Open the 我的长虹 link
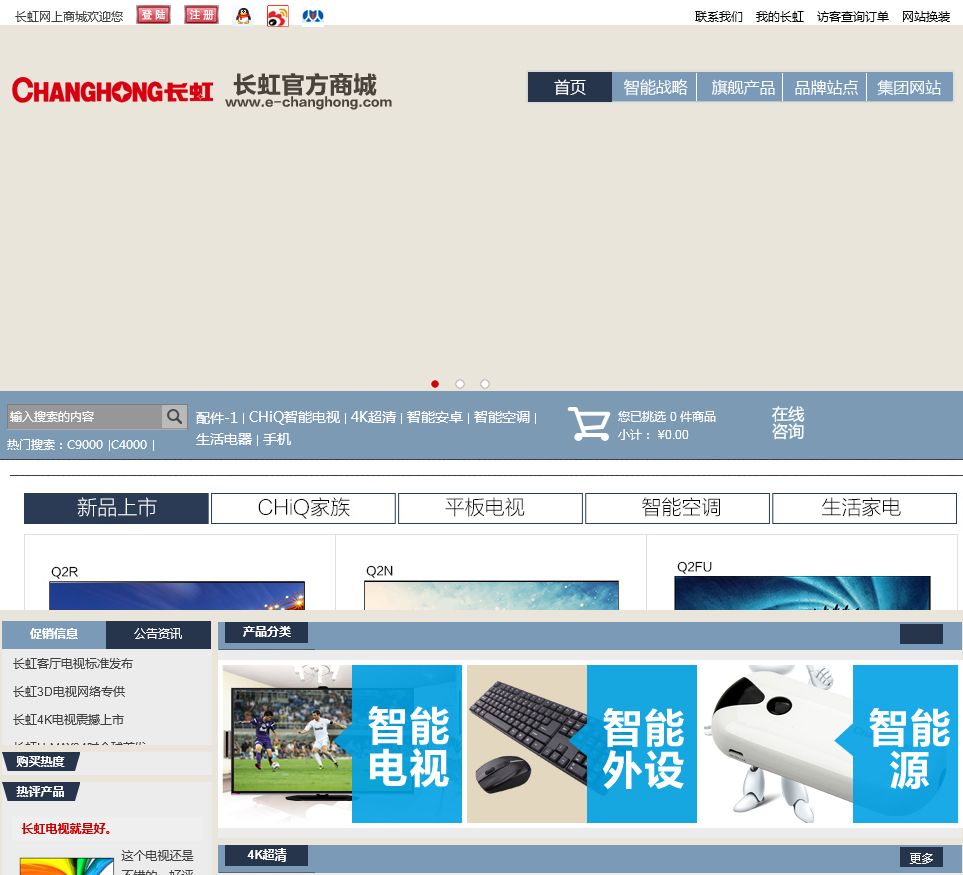The image size is (963, 875). 779,17
